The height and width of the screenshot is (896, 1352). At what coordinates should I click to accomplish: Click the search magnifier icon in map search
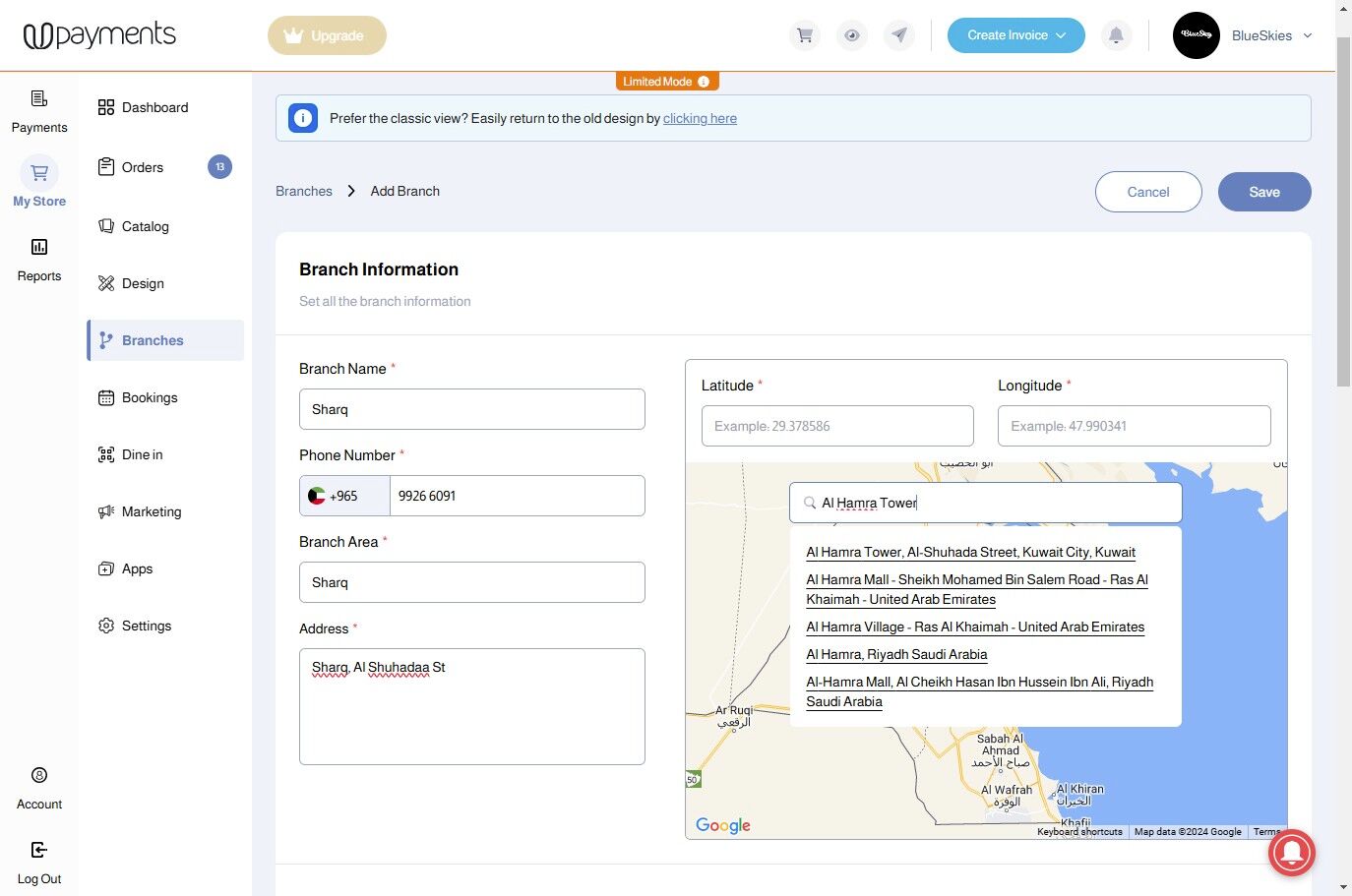[x=810, y=503]
